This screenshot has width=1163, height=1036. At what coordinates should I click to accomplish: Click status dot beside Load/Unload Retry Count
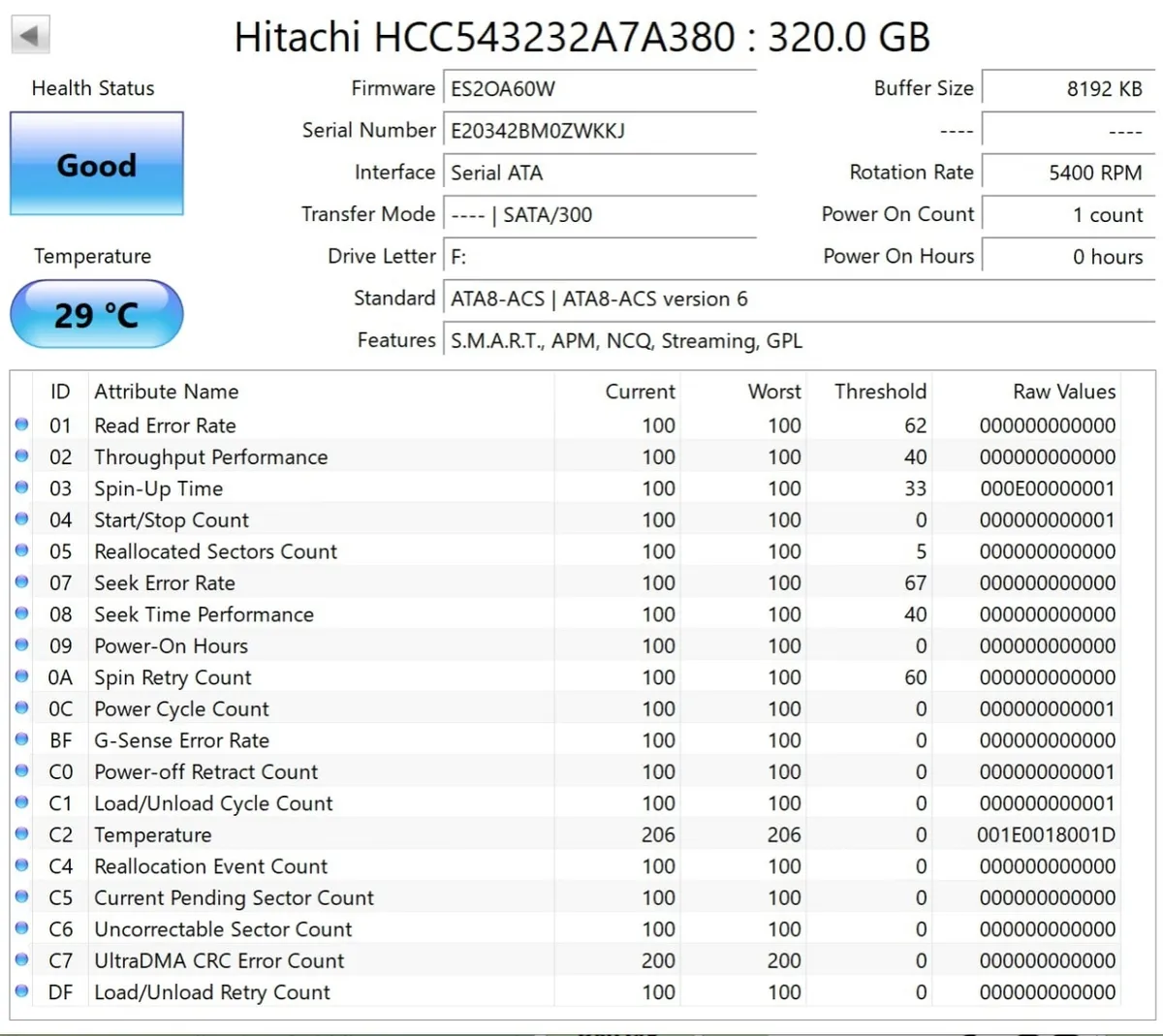tap(21, 990)
